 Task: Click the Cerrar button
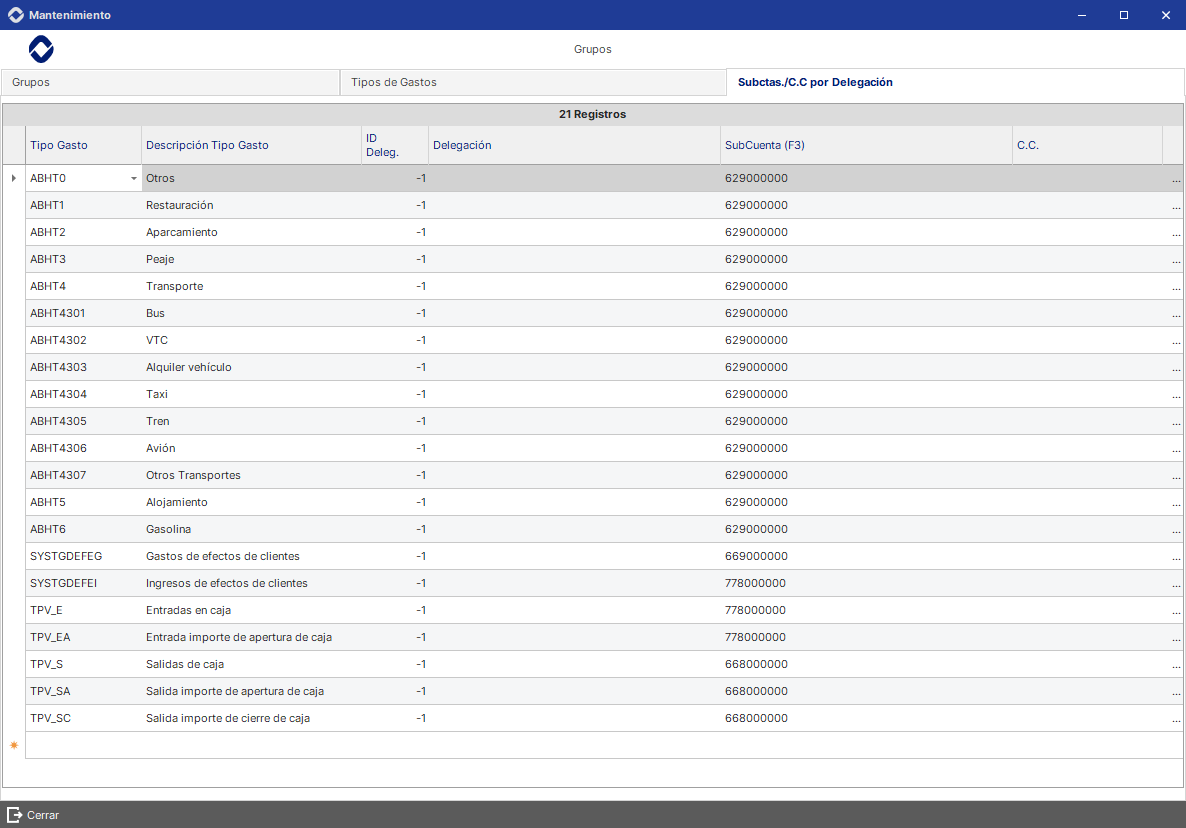point(33,815)
